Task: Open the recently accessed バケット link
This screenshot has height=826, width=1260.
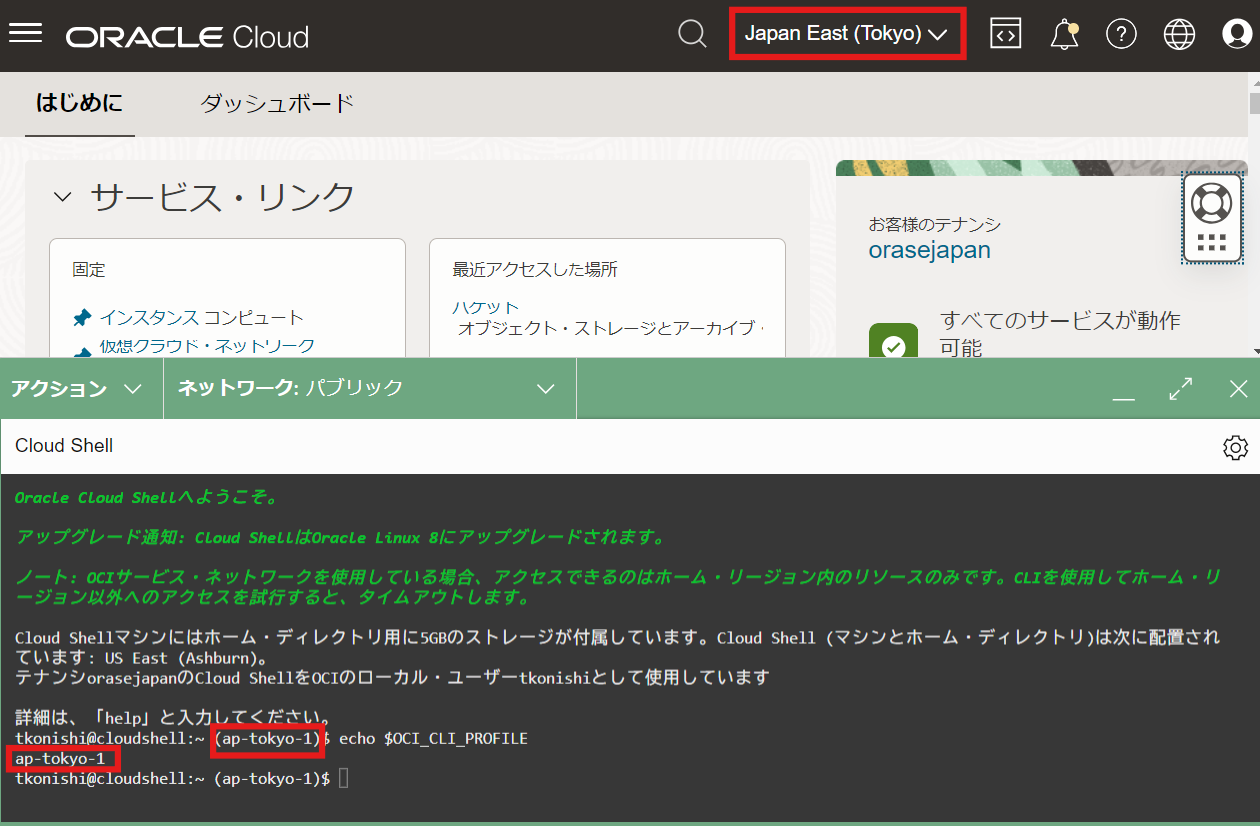Action: coord(486,307)
